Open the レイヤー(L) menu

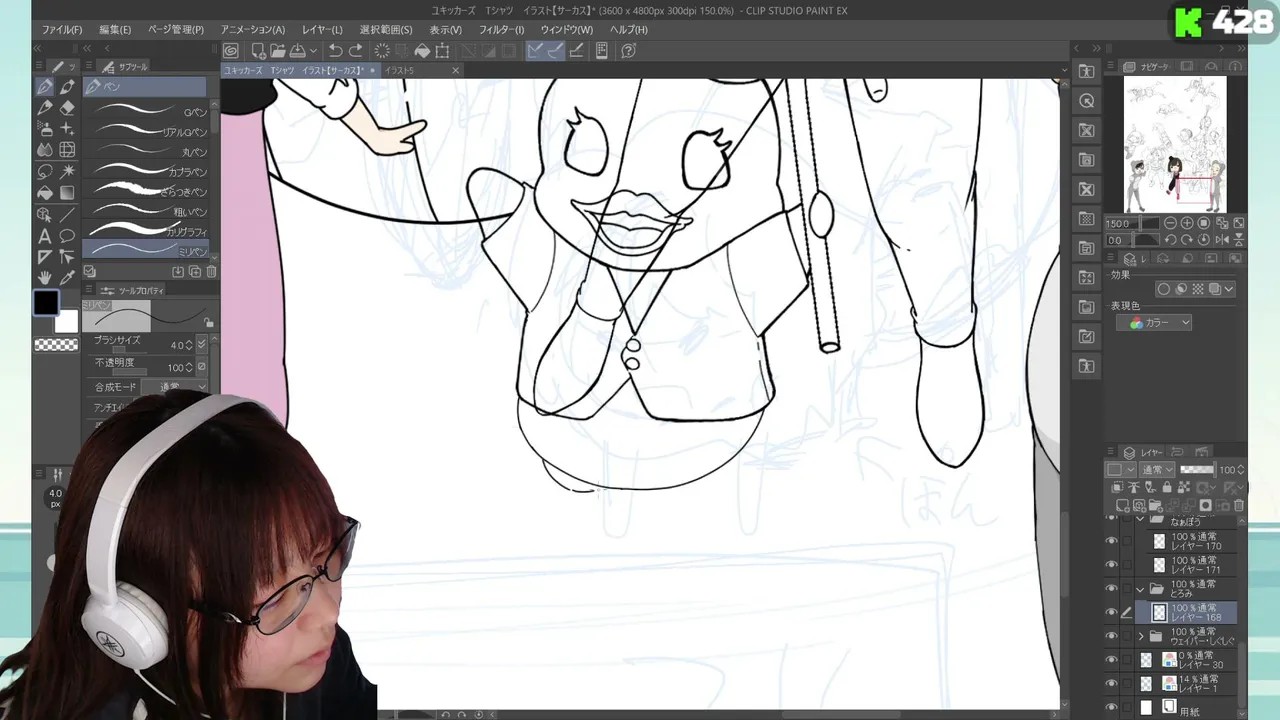point(322,30)
